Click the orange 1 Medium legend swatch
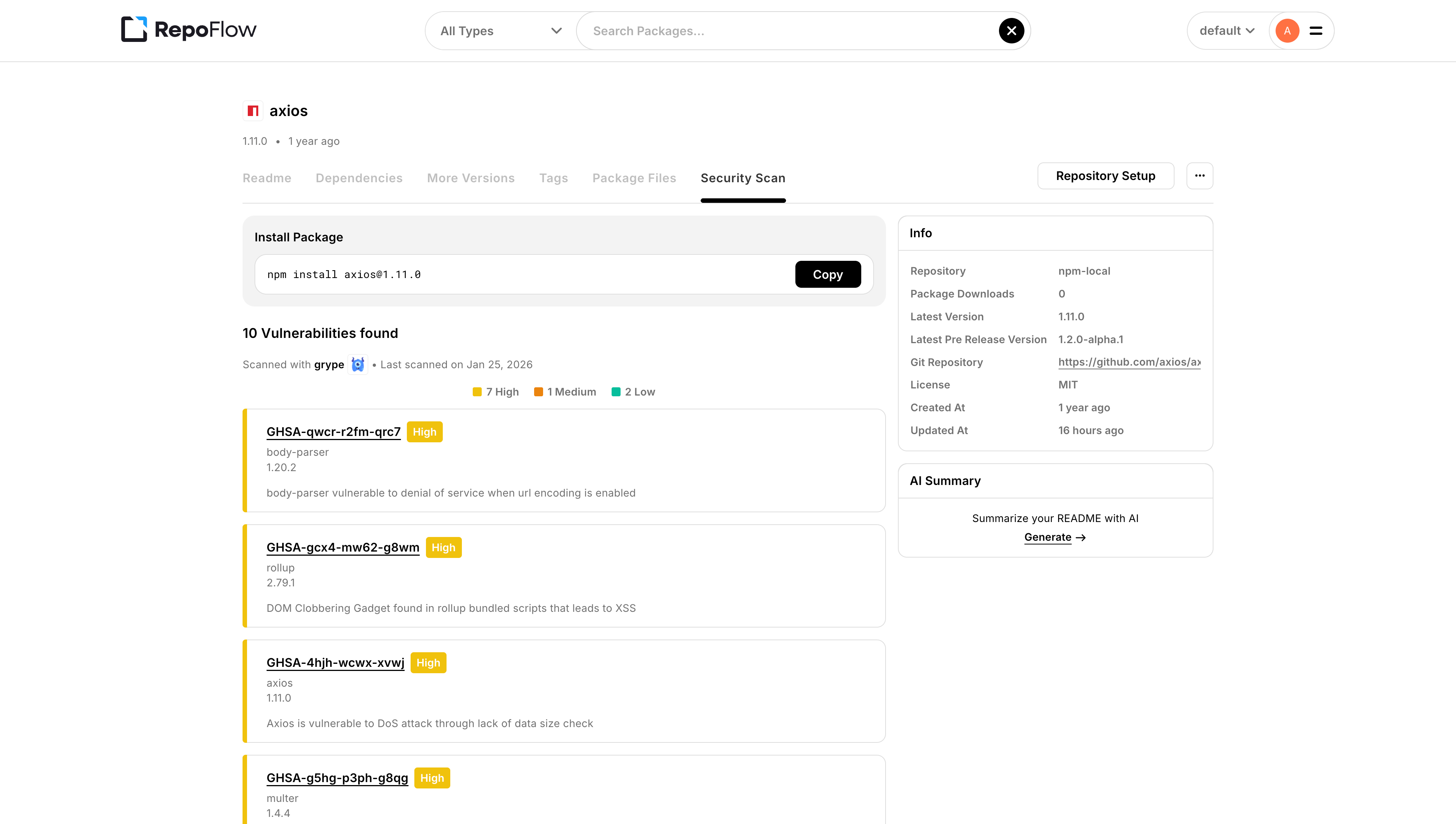Viewport: 1456px width, 824px height. [x=539, y=392]
